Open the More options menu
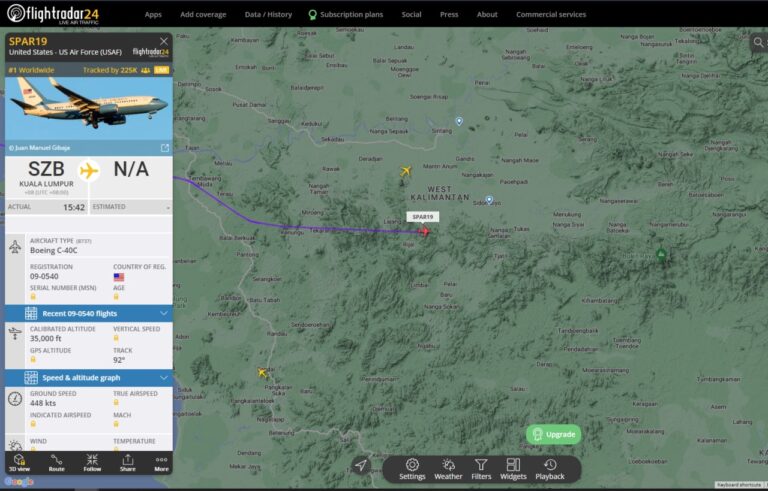The width and height of the screenshot is (768, 491). (161, 462)
